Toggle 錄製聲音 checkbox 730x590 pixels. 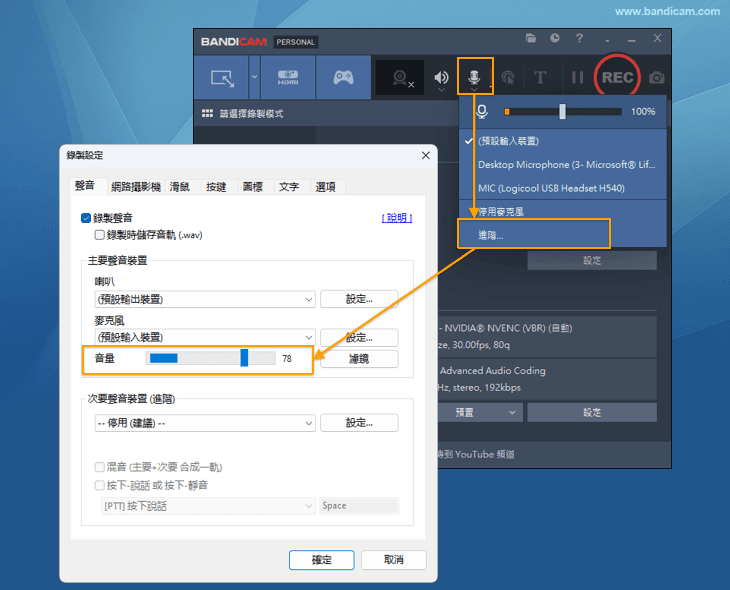(86, 218)
